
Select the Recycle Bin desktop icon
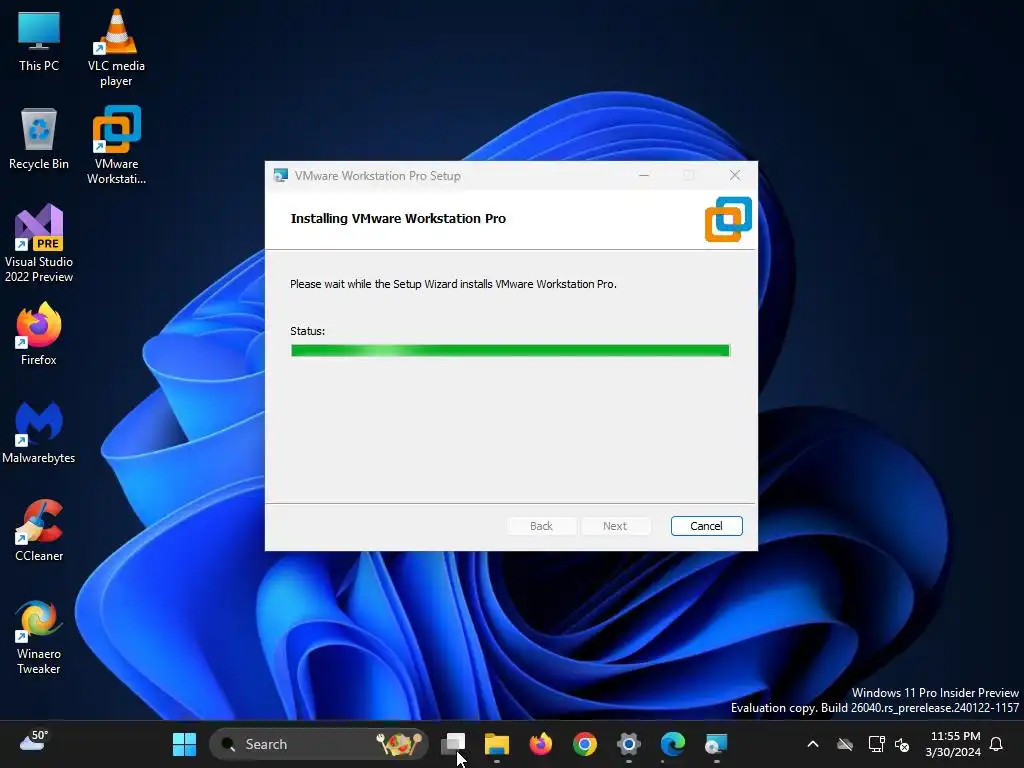[39, 139]
